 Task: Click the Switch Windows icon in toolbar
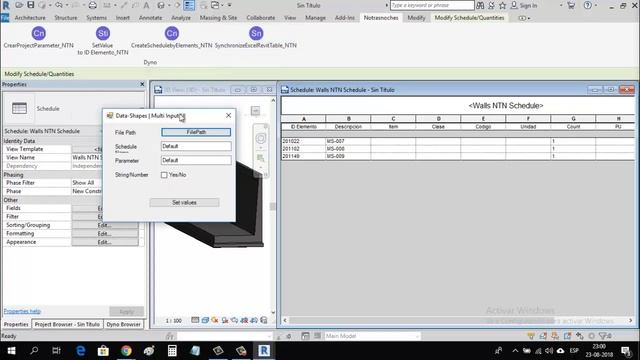(x=215, y=5)
